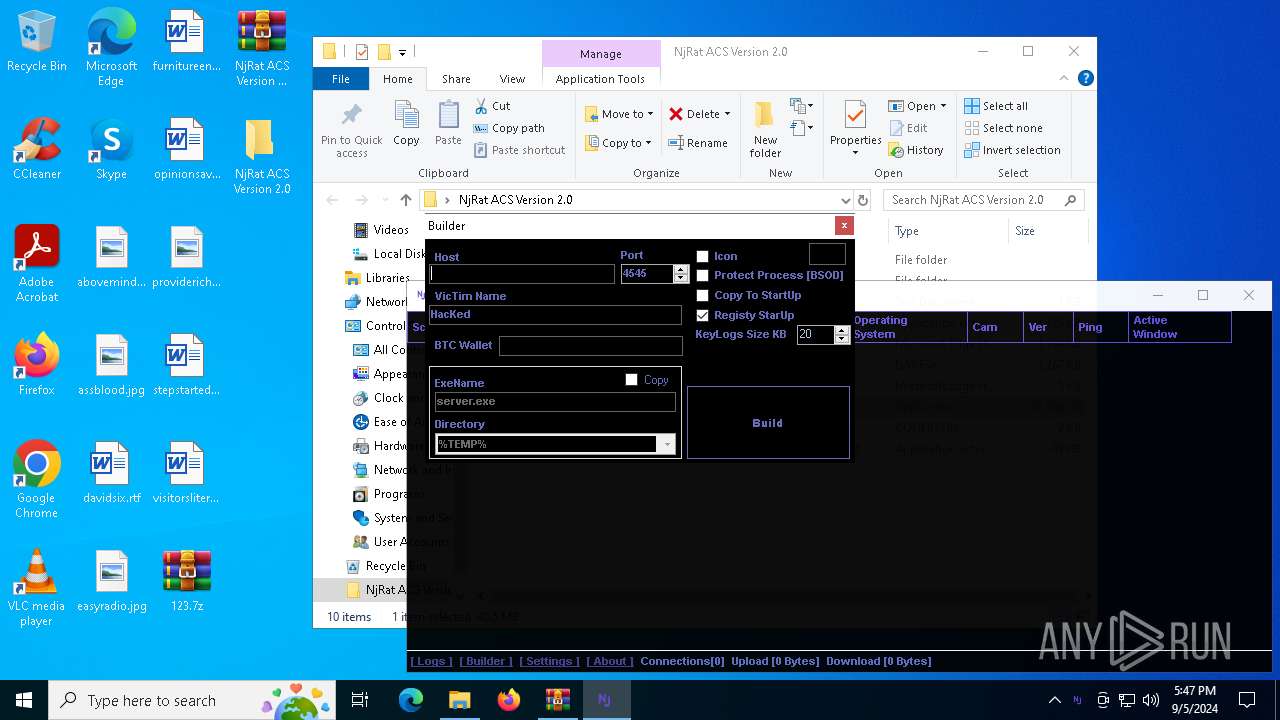
Task: Click the Up one level arrow
Action: tap(405, 200)
